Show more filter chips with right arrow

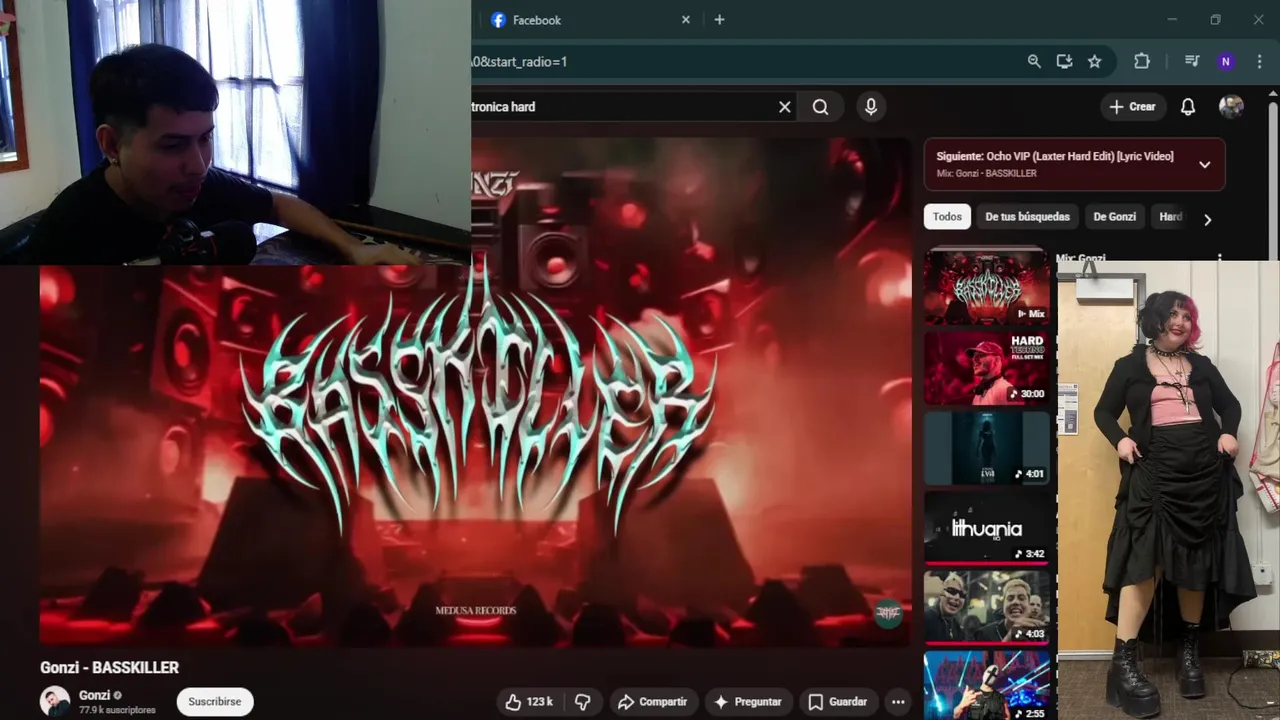click(1207, 219)
